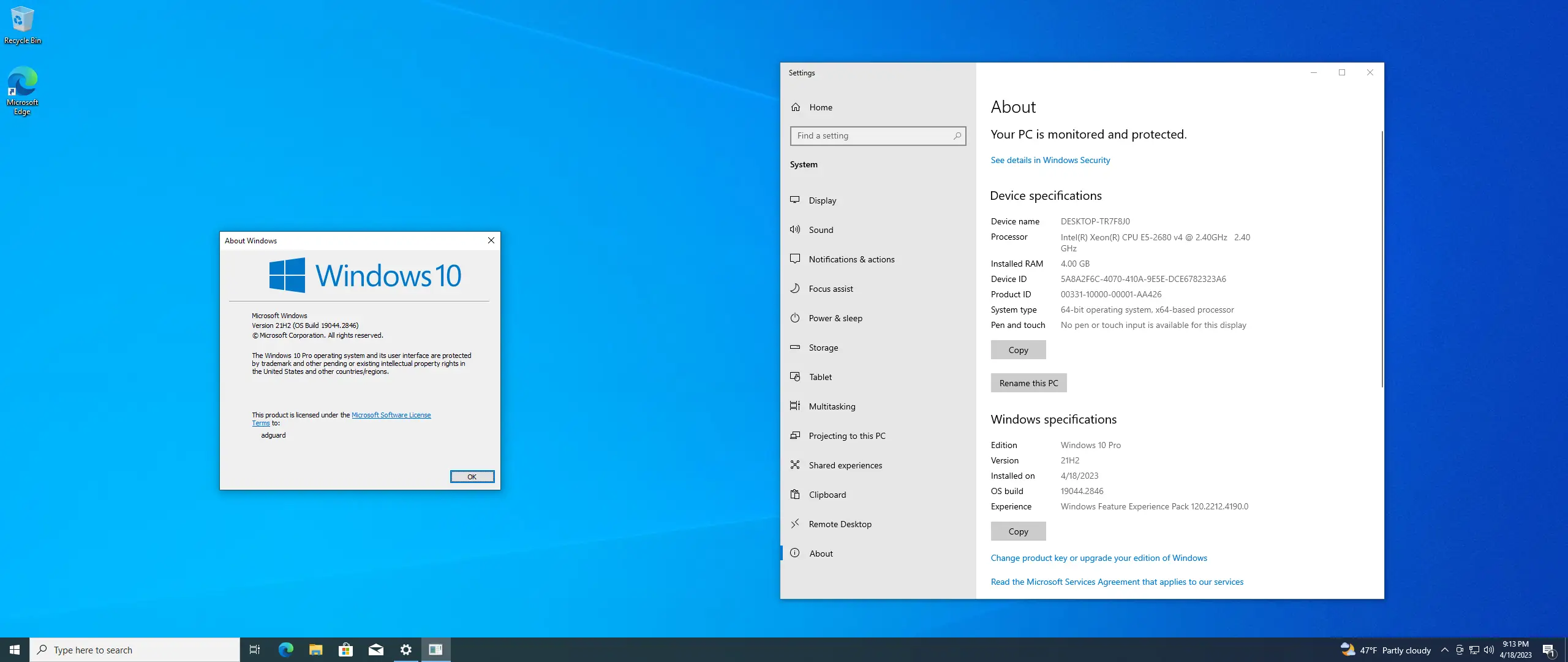The width and height of the screenshot is (1568, 662).
Task: Open Focus assist settings
Action: 830,288
